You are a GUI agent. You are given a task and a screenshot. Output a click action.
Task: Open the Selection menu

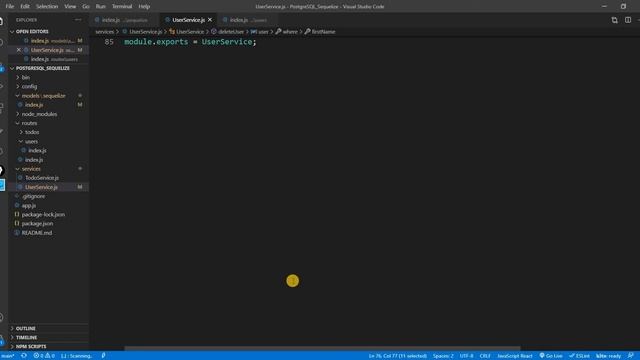pyautogui.click(x=47, y=6)
